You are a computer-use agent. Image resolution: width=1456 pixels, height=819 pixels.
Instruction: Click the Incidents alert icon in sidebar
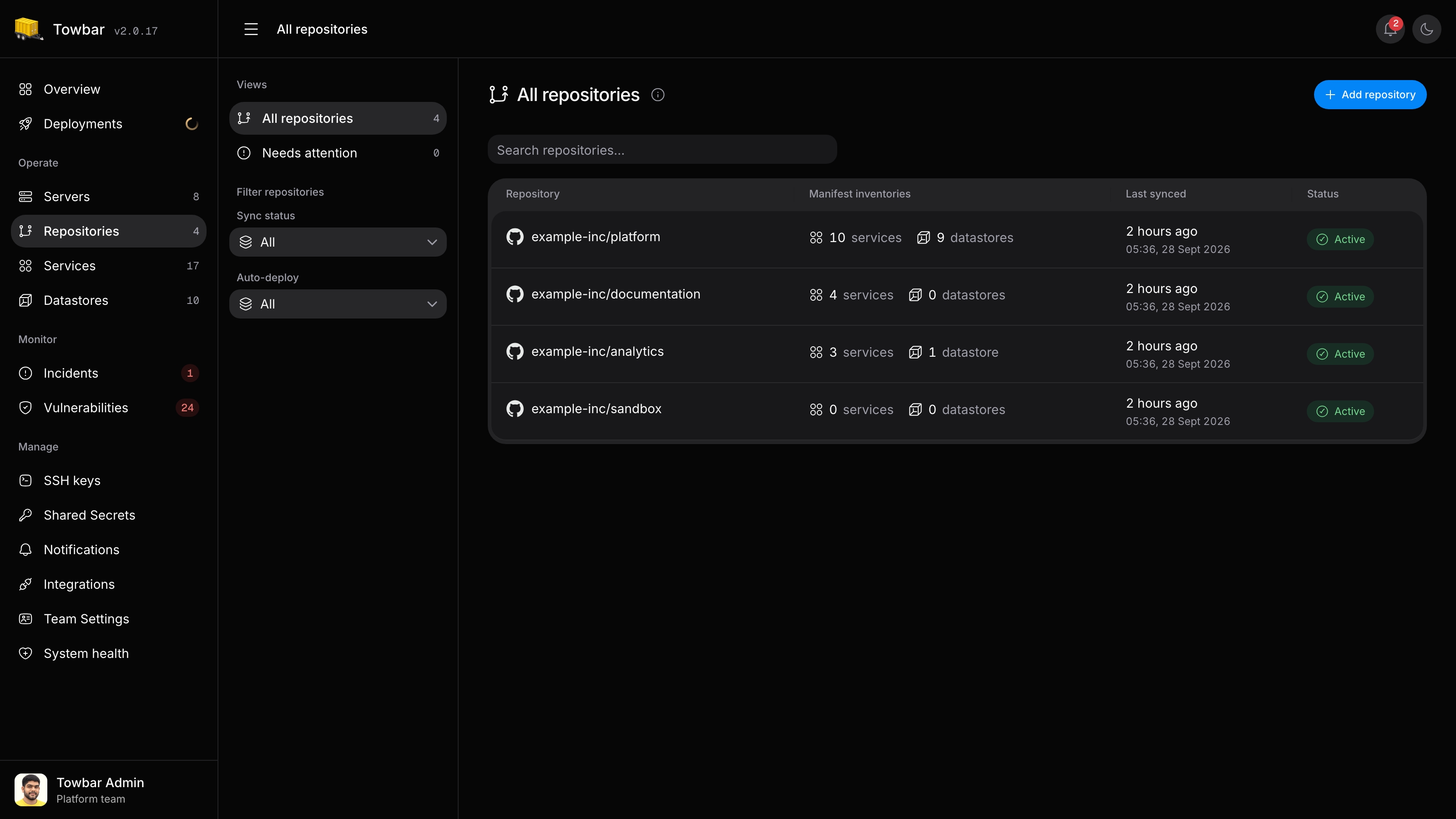[x=25, y=373]
